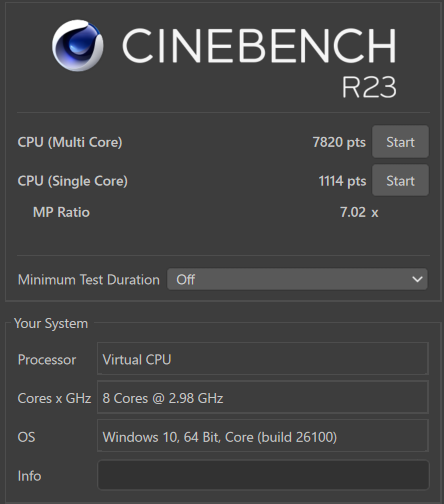The height and width of the screenshot is (504, 444).
Task: Click the Your System group heading
Action: (51, 323)
